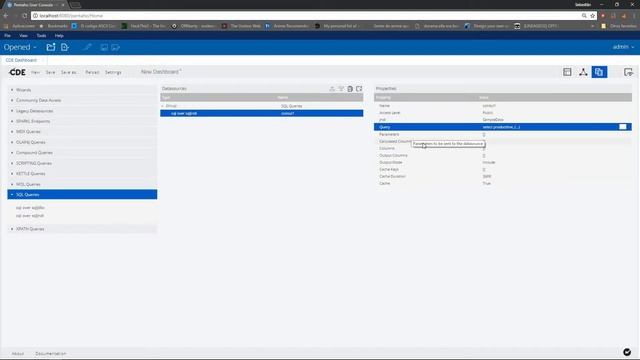This screenshot has width=640, height=360.
Task: Expand MDX Queries group
Action: click(82, 132)
